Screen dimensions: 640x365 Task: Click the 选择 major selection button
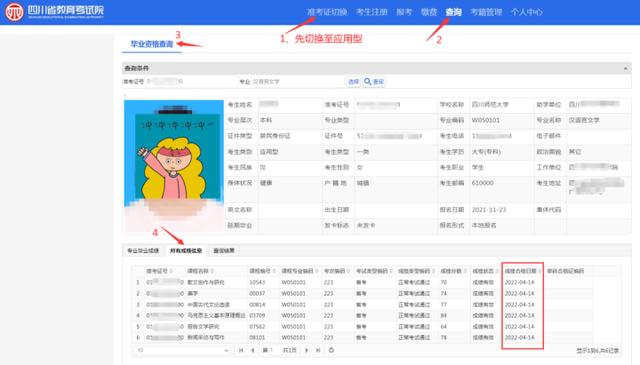[x=353, y=82]
